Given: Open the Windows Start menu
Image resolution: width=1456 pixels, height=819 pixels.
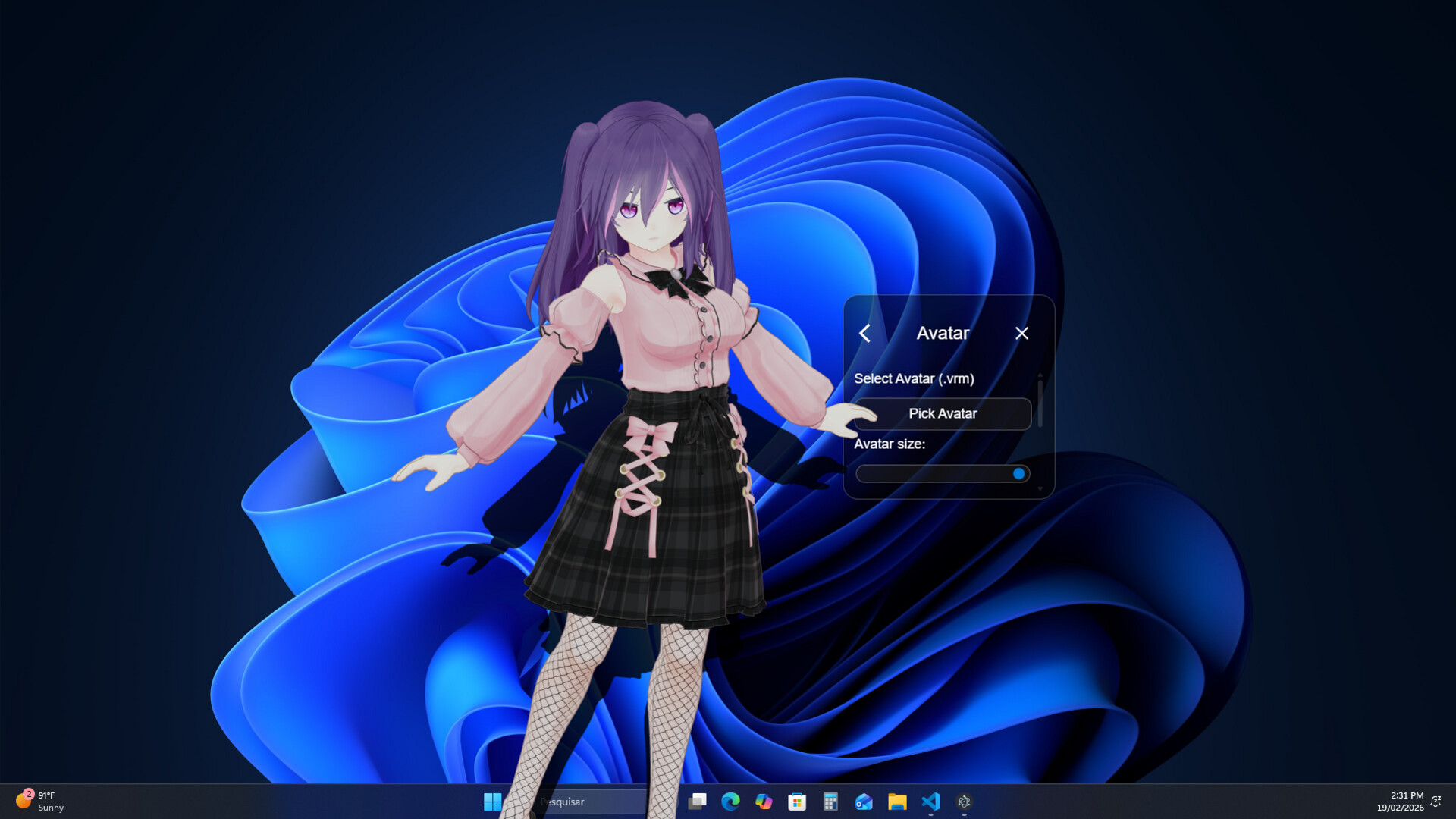Looking at the screenshot, I should click(x=492, y=802).
